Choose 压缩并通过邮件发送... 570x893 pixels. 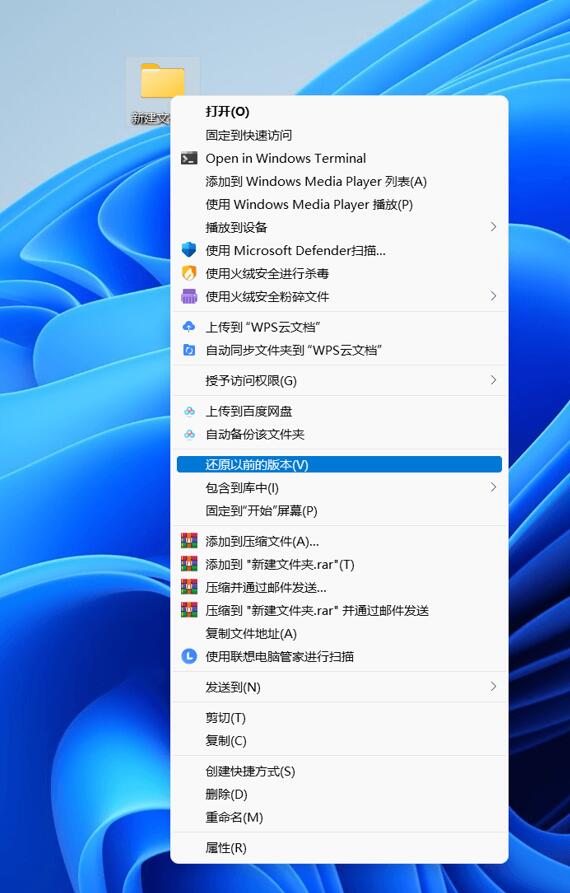339,587
